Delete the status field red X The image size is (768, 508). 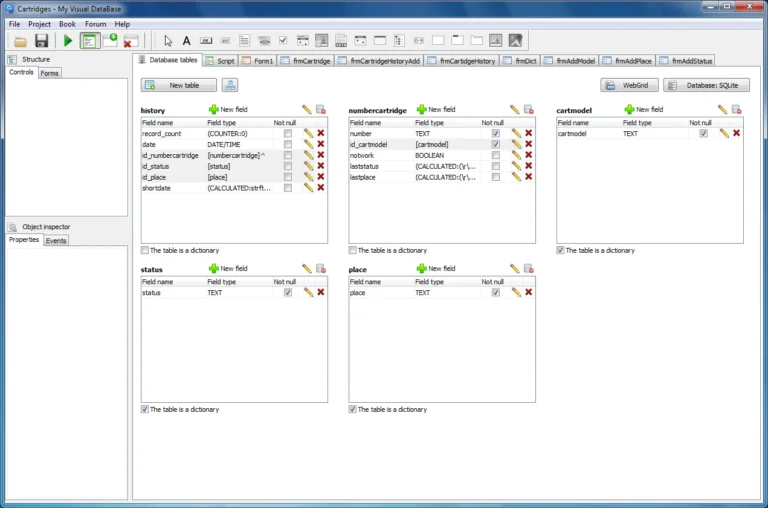[321, 292]
